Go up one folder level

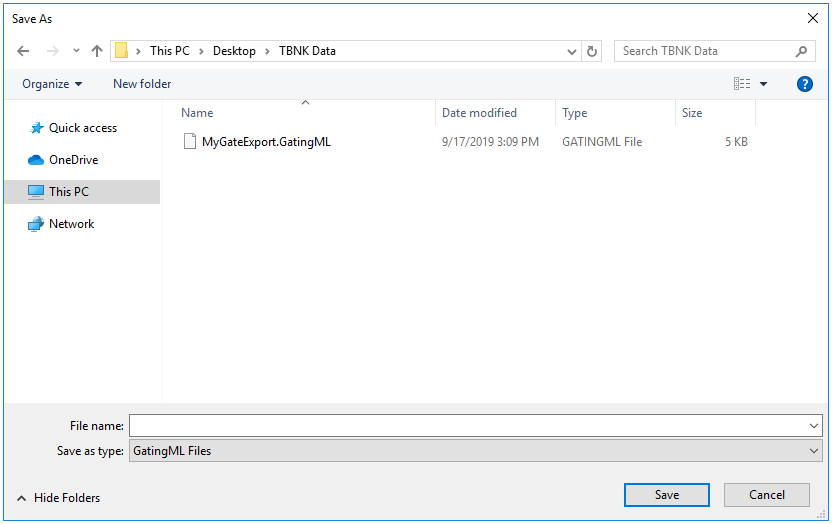pos(97,51)
